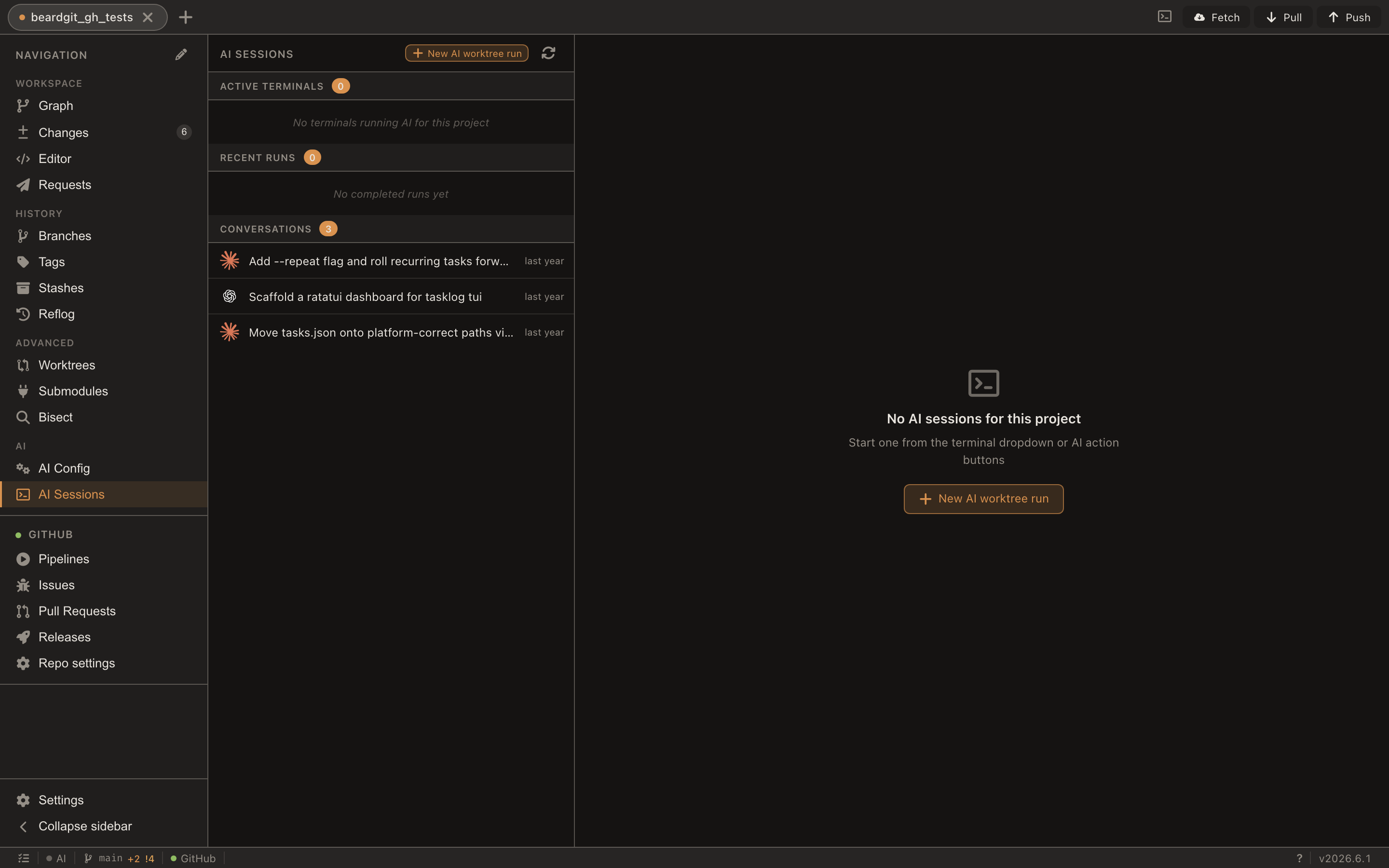Click the Pull Requests icon
Viewport: 1389px width, 868px height.
coord(23,611)
